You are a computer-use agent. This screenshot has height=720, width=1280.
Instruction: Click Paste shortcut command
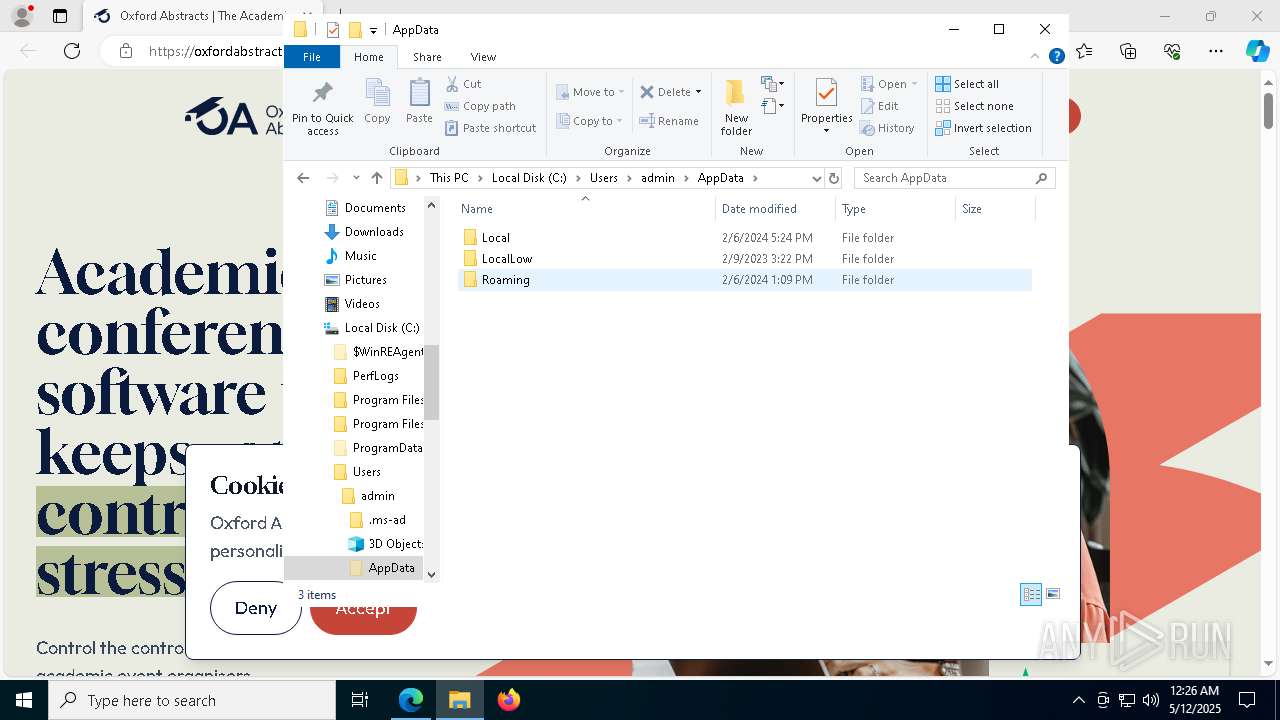[491, 128]
